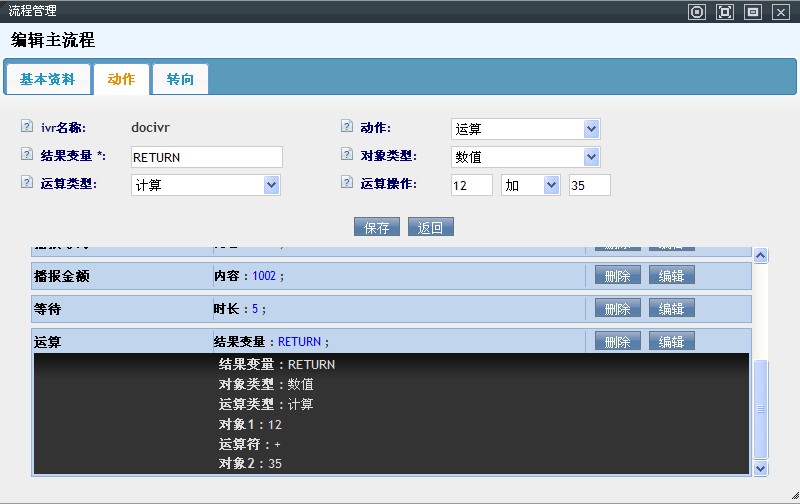Click the 返回 button
Viewport: 800px width, 504px height.
click(x=431, y=227)
